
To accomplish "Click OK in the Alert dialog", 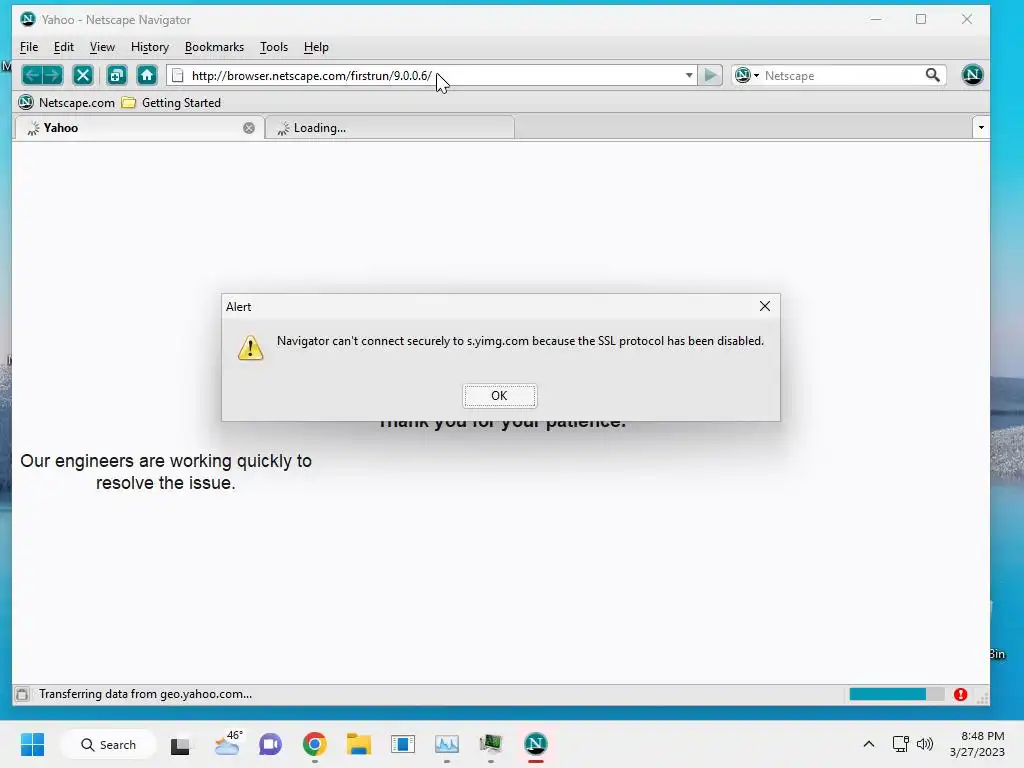I will pyautogui.click(x=500, y=396).
